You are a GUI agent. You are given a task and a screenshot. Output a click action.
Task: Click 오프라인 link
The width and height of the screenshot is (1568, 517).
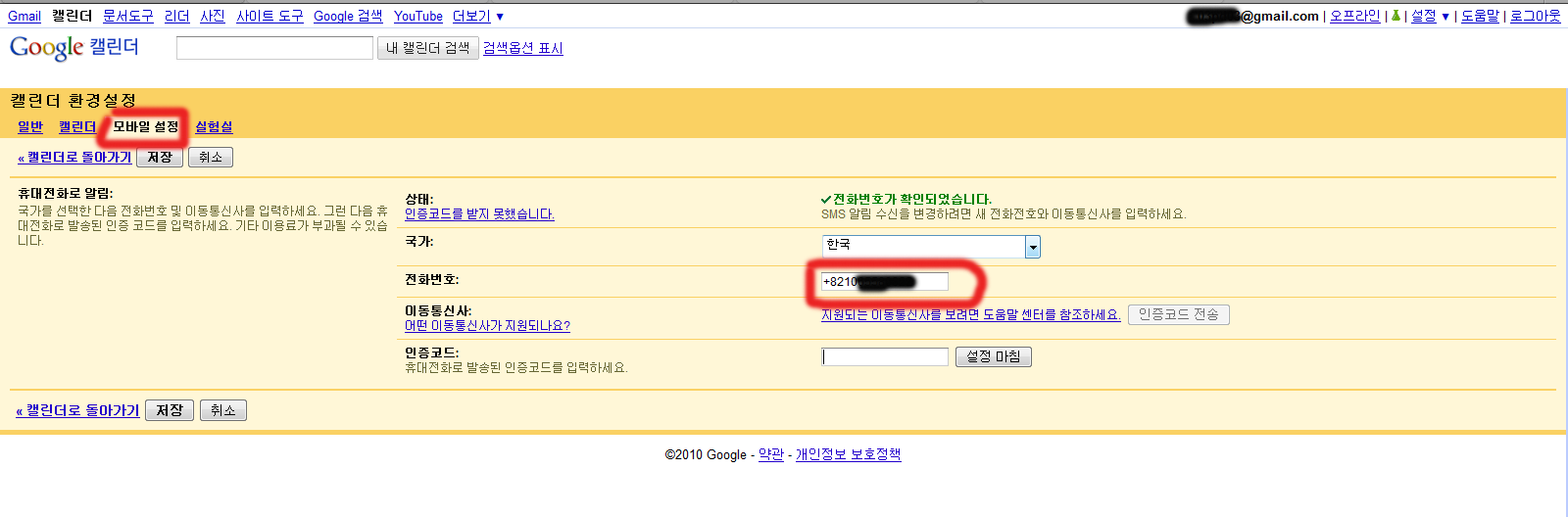pos(1354,16)
